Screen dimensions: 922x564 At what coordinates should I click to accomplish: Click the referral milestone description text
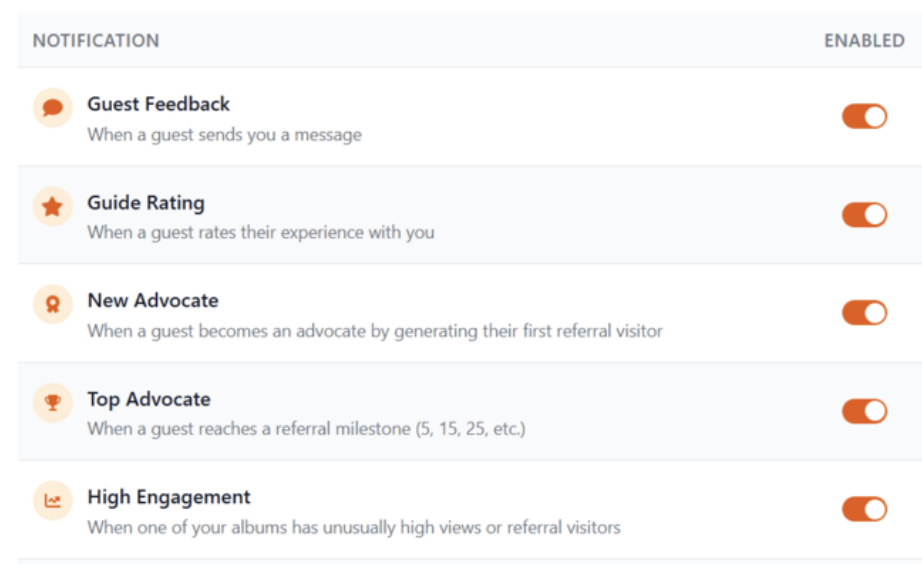coord(306,429)
